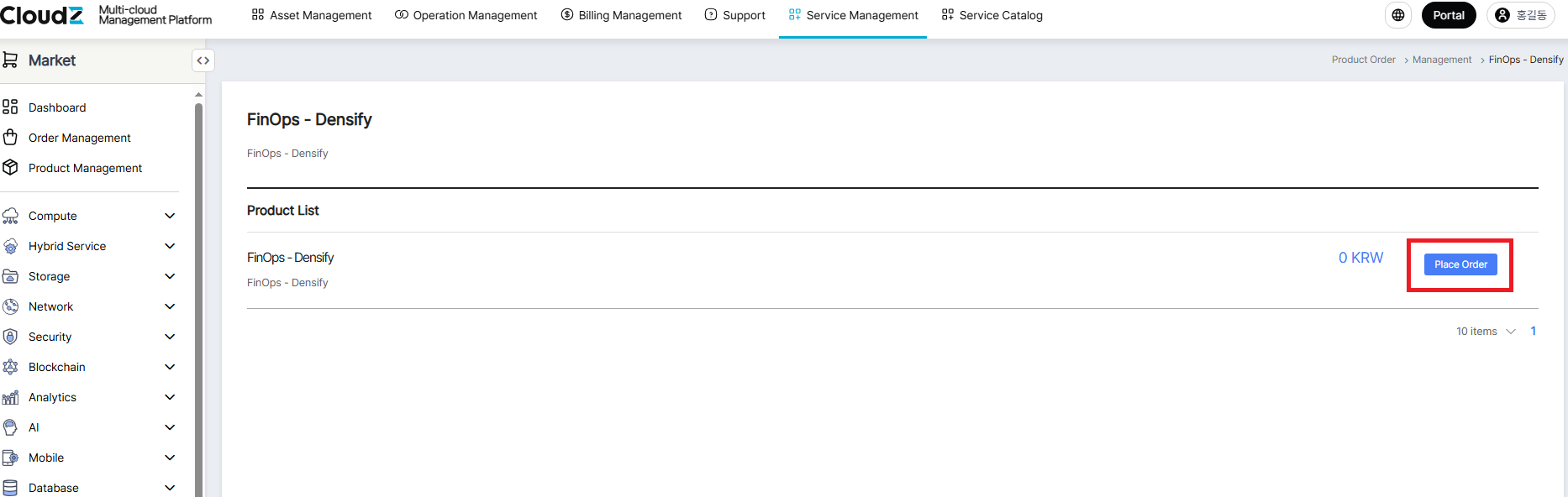
Task: Click Asset Management grid icon
Action: tap(258, 15)
